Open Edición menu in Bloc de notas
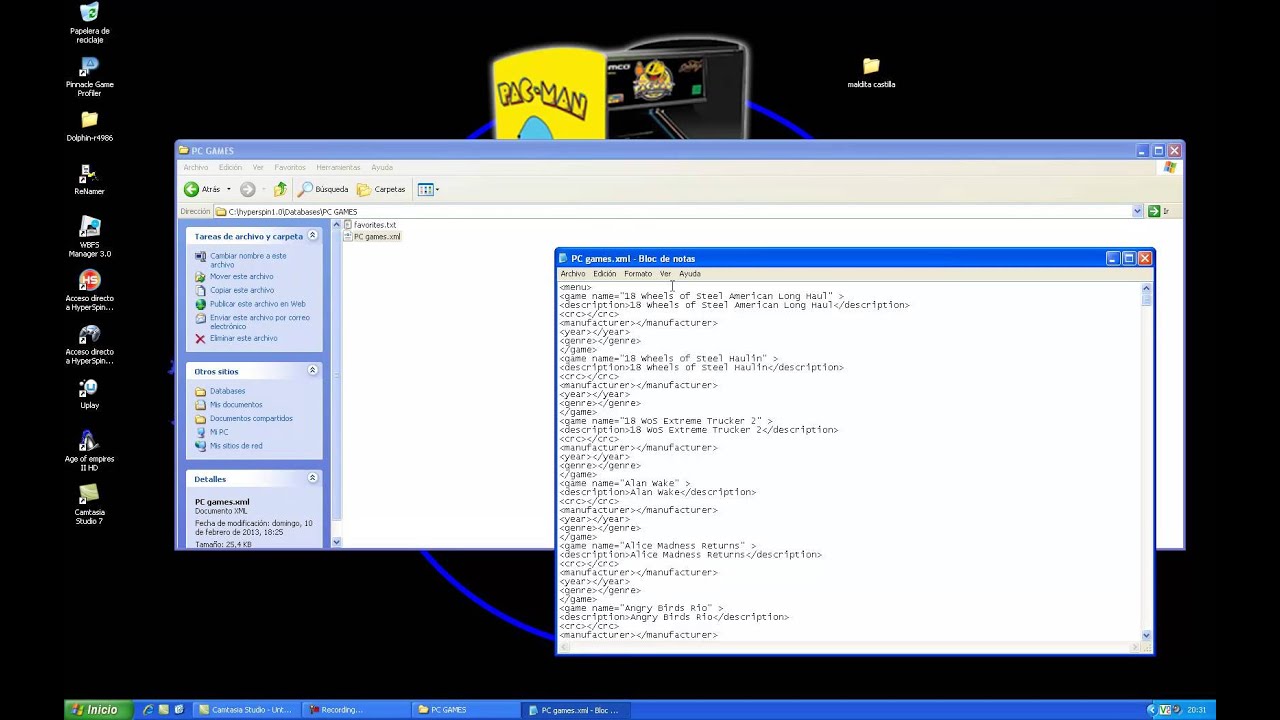 coord(604,274)
